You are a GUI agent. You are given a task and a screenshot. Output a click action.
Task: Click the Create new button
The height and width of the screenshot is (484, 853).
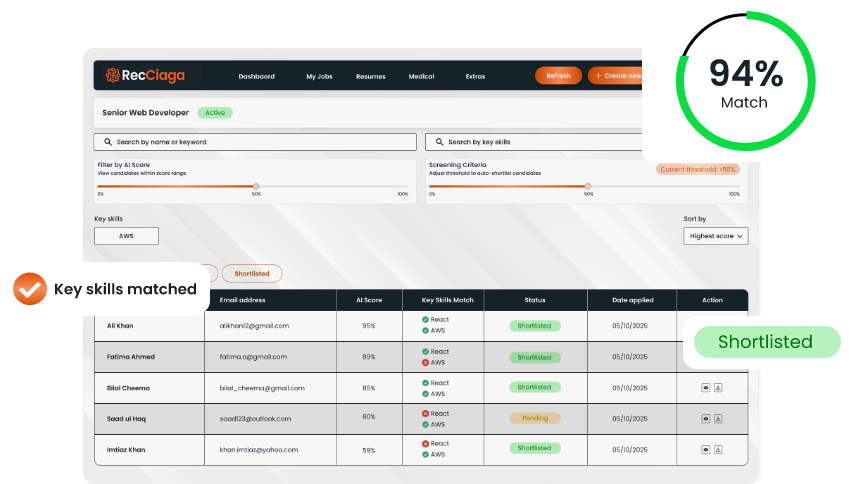615,76
